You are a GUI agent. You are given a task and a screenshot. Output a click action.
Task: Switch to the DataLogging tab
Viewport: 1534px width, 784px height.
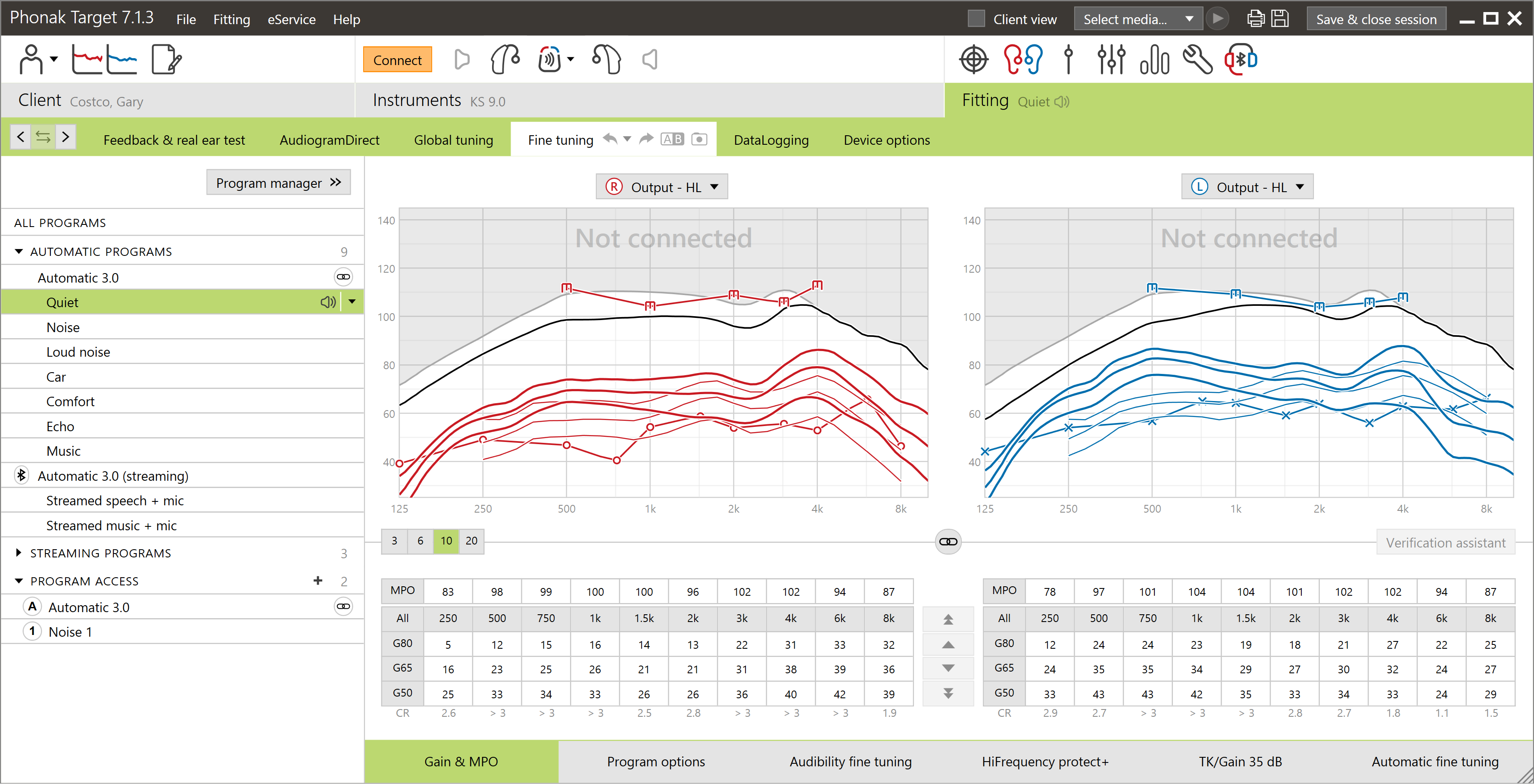click(771, 140)
